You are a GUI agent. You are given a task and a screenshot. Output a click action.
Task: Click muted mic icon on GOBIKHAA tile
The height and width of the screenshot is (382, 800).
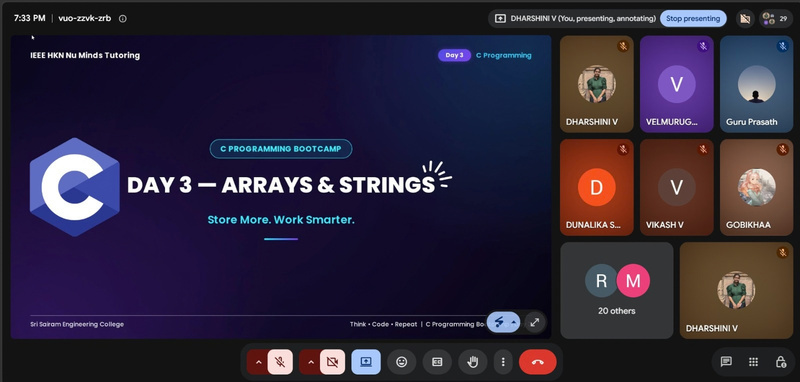783,149
